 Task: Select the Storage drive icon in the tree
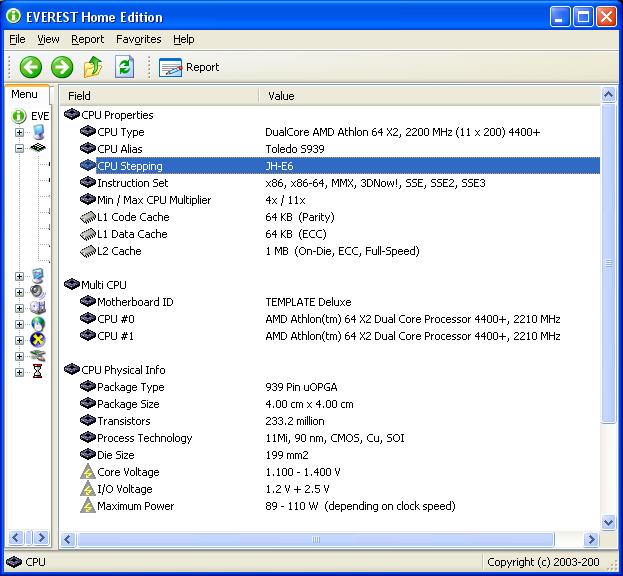[x=38, y=308]
